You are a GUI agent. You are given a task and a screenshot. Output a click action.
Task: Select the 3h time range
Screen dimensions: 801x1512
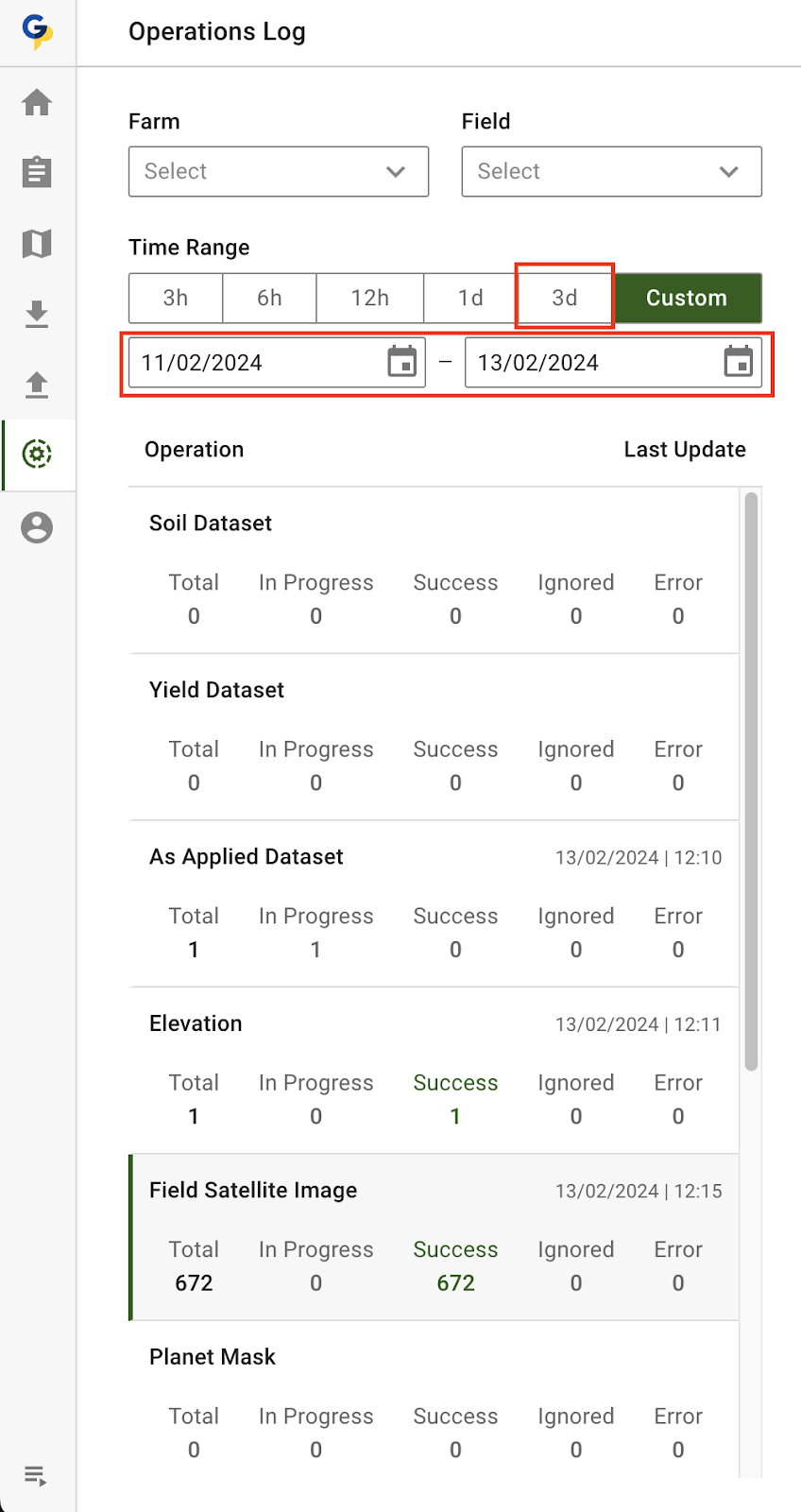pyautogui.click(x=176, y=299)
